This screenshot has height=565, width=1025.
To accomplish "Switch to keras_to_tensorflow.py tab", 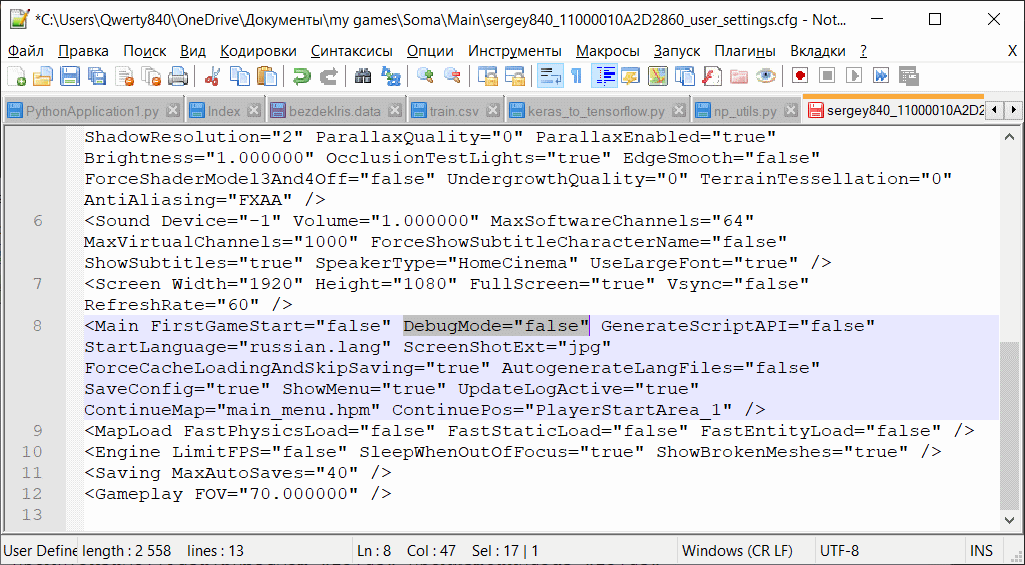I will (x=597, y=111).
